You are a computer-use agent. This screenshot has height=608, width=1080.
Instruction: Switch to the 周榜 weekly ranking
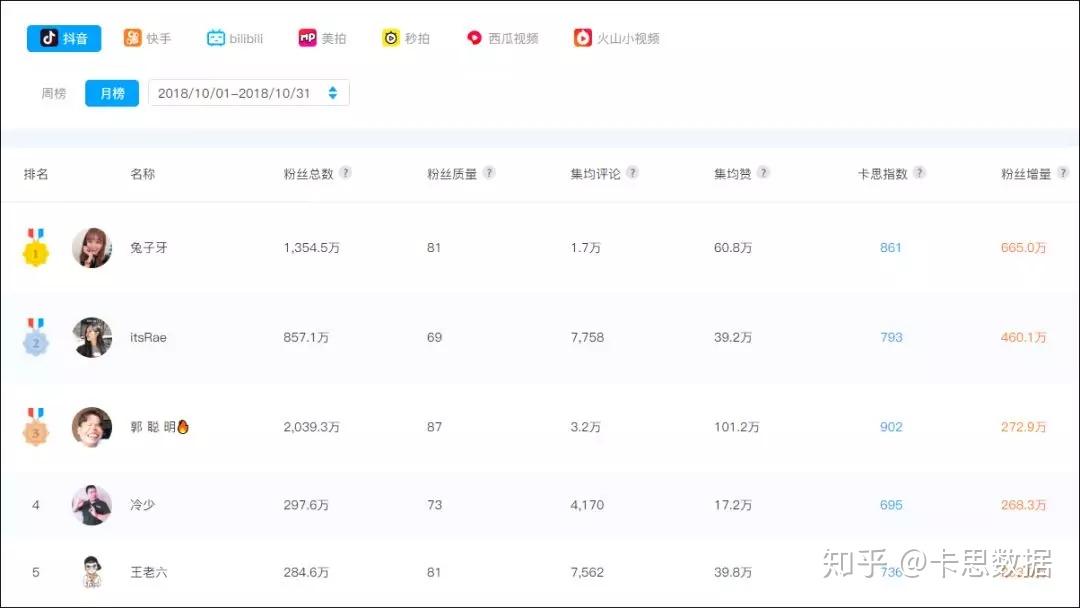[54, 93]
